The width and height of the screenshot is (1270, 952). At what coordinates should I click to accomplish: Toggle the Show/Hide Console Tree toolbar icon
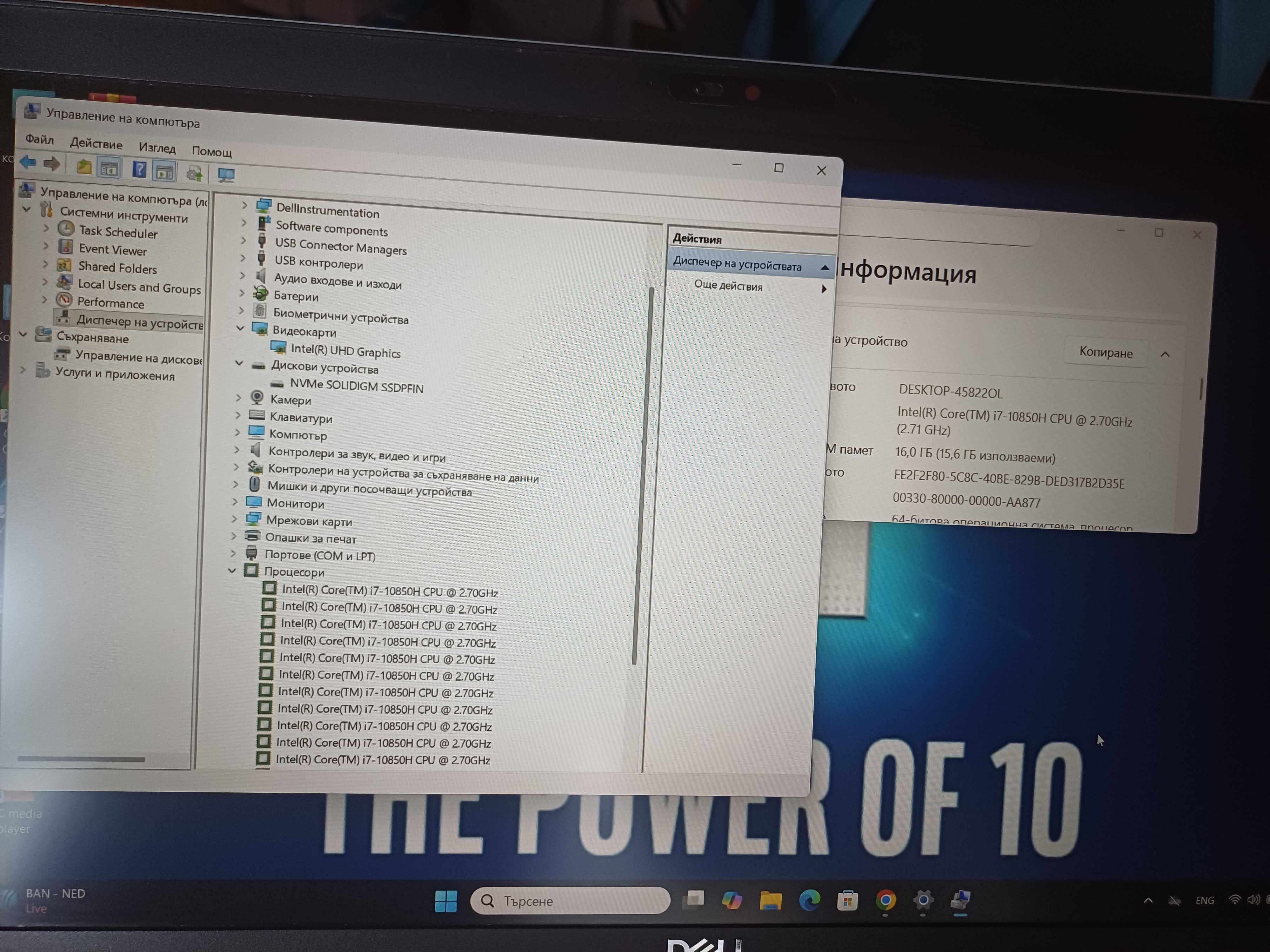pyautogui.click(x=109, y=168)
